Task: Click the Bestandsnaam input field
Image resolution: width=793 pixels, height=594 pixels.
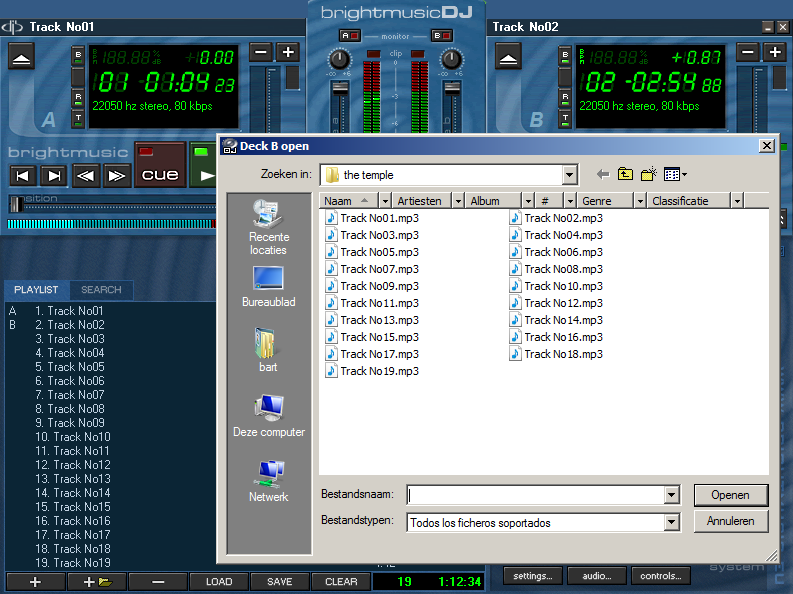Action: pyautogui.click(x=536, y=495)
